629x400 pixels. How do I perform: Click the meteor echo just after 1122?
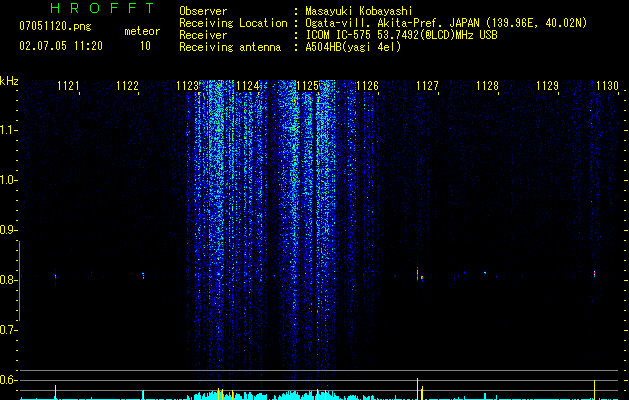pos(143,275)
